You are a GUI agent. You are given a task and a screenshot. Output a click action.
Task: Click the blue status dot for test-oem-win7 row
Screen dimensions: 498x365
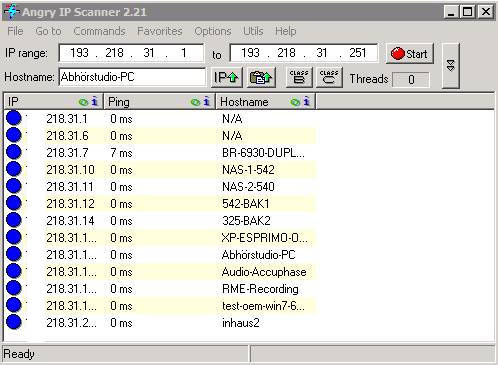pyautogui.click(x=14, y=305)
